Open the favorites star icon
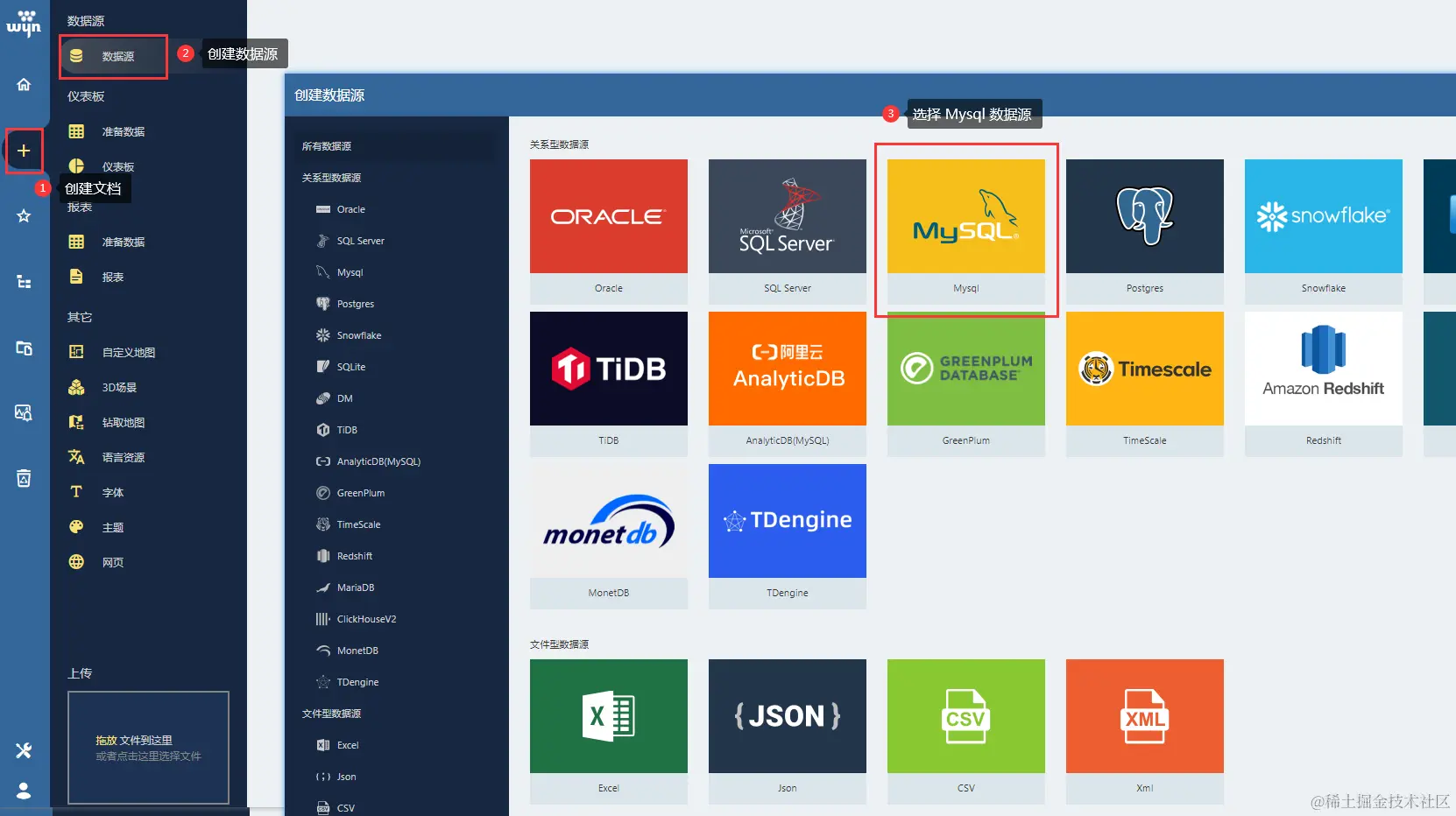1456x816 pixels. (24, 215)
